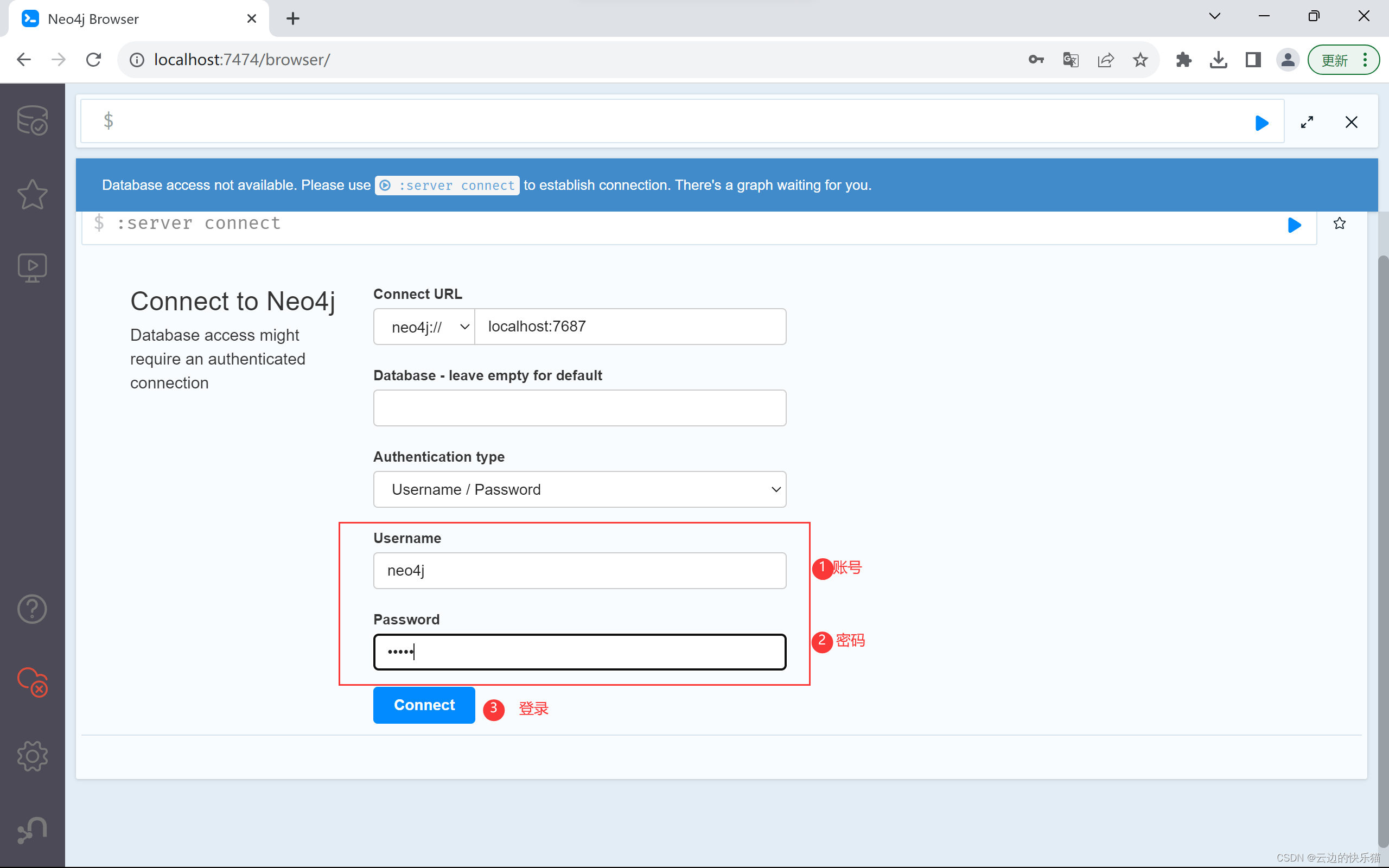Image resolution: width=1389 pixels, height=868 pixels.
Task: Save :server connect as favorite star
Action: 1339,224
